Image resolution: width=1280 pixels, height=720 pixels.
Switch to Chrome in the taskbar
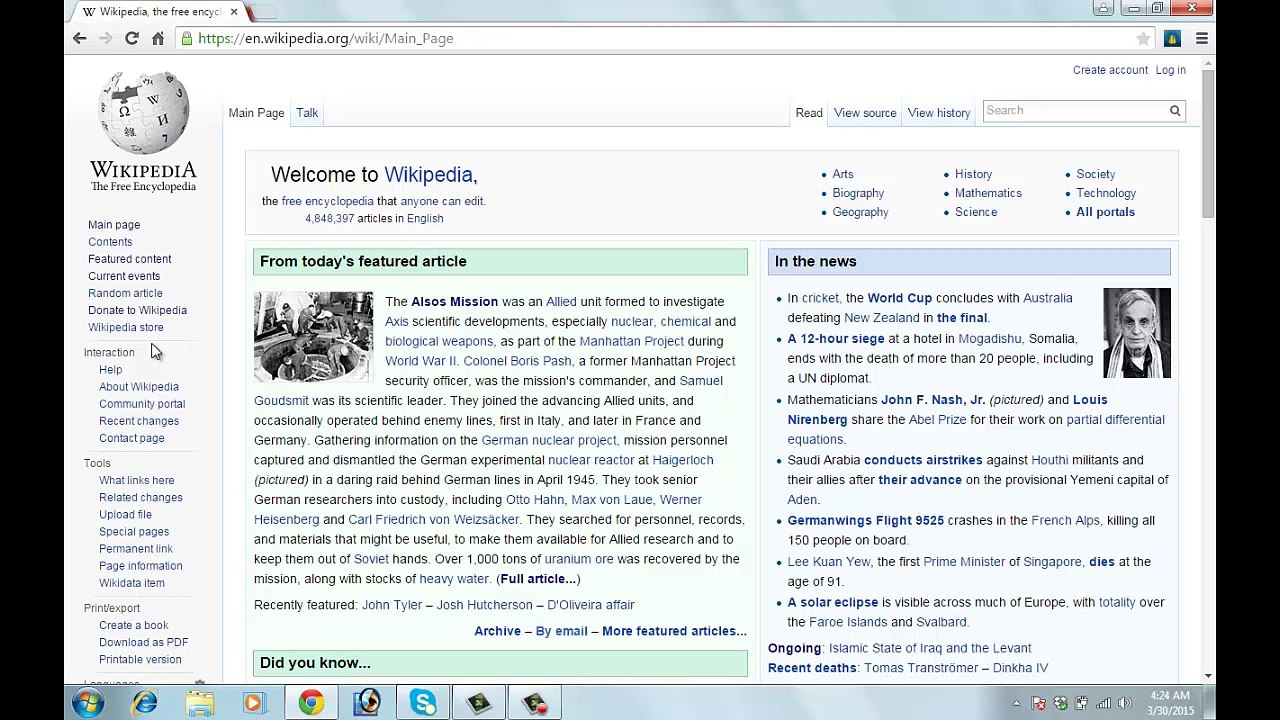pyautogui.click(x=311, y=703)
